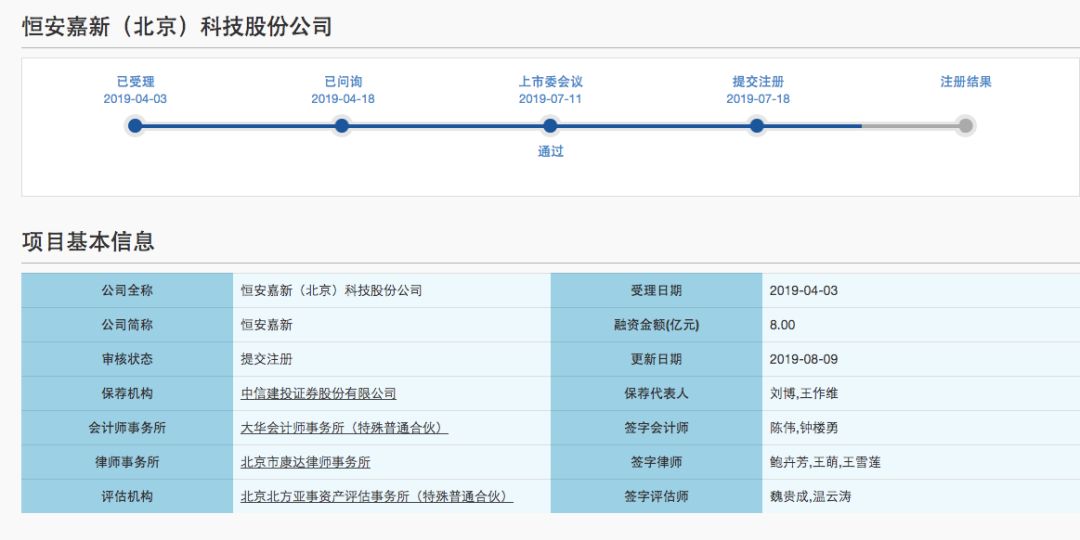Click the appraisers value 魏贵成,温云涛
Viewport: 1080px width, 540px height.
pyautogui.click(x=810, y=497)
